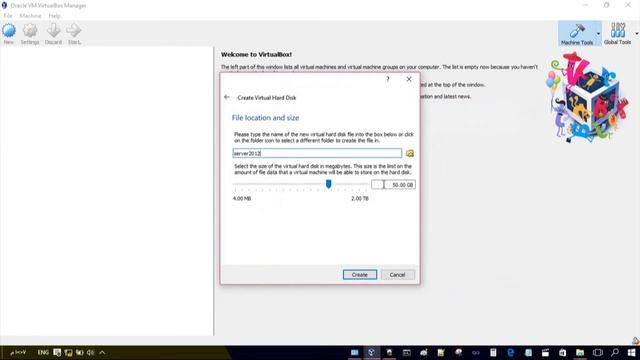Select the Machine Tools button
Viewport: 640px width, 360px height.
pyautogui.click(x=577, y=33)
